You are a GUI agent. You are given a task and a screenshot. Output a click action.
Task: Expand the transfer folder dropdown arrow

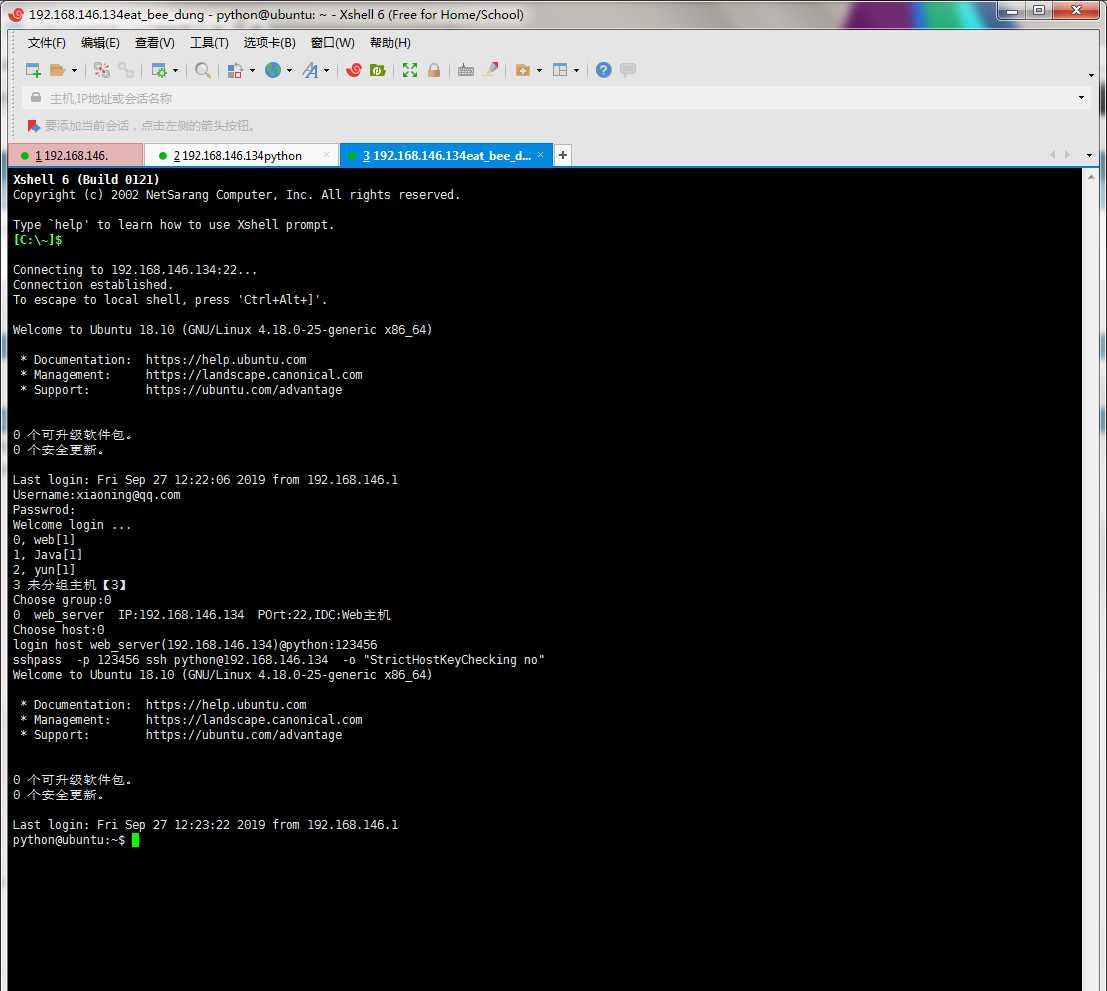click(539, 71)
